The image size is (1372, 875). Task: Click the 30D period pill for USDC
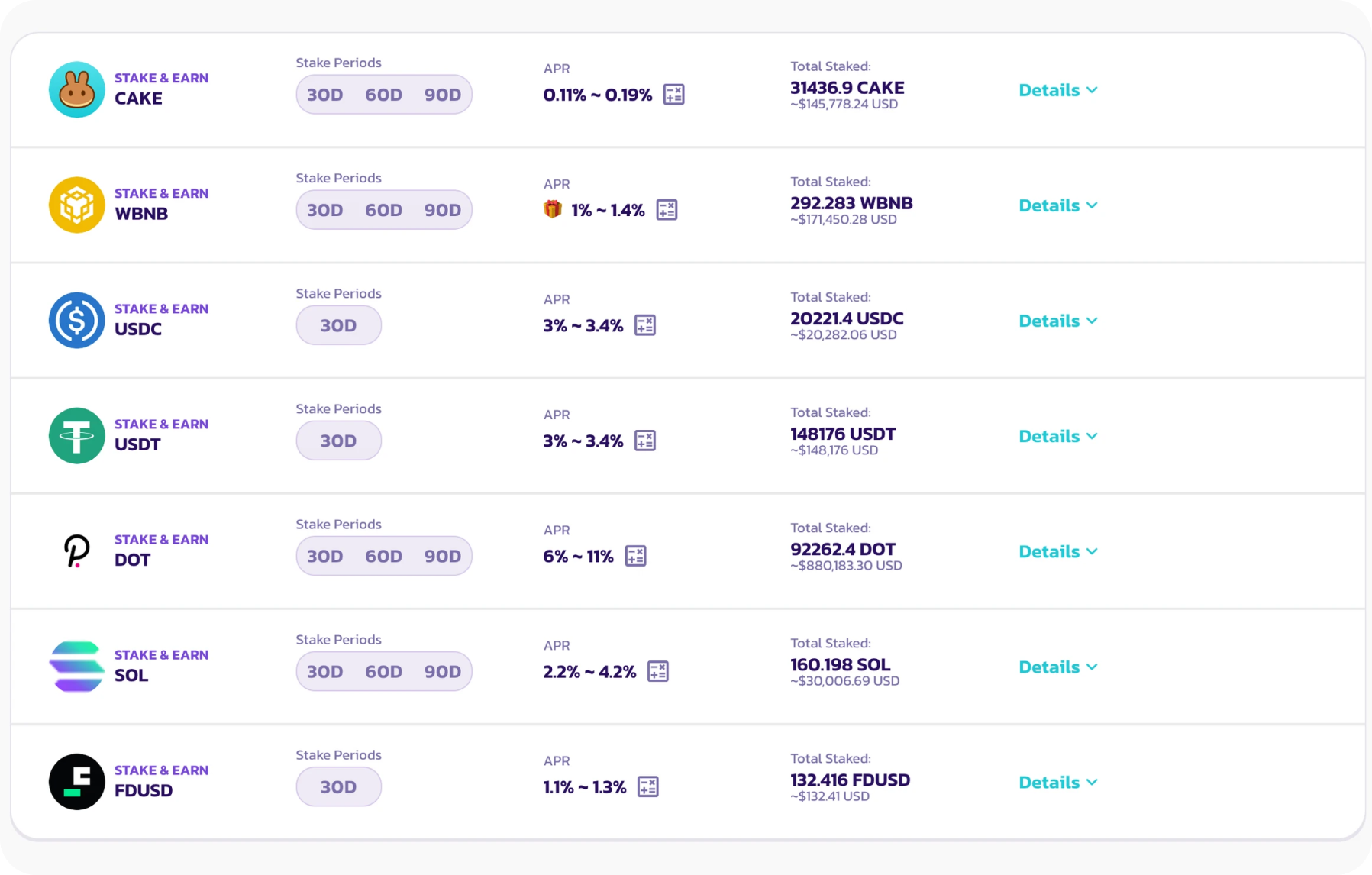338,325
